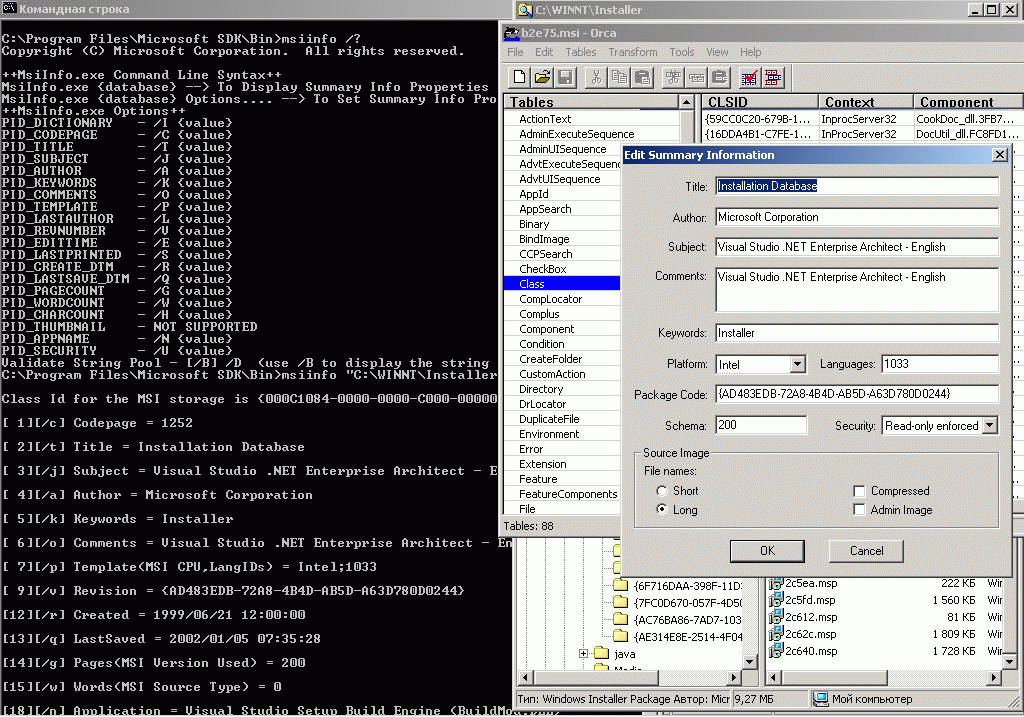Click the Copy Row toolbar icon
Viewport: 1024px width, 717px height.
click(x=697, y=78)
